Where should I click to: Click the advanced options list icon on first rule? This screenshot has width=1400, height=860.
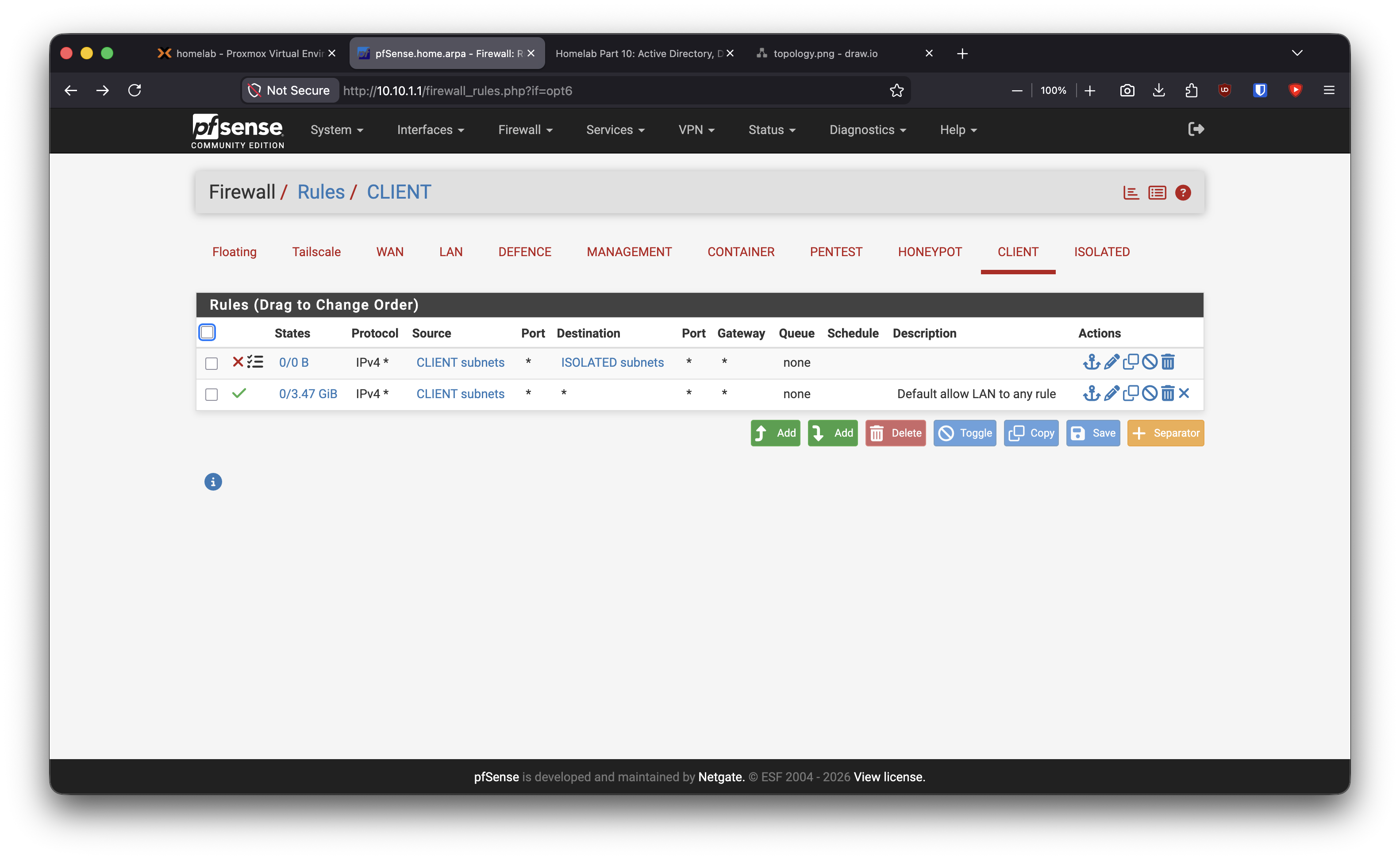pyautogui.click(x=255, y=362)
